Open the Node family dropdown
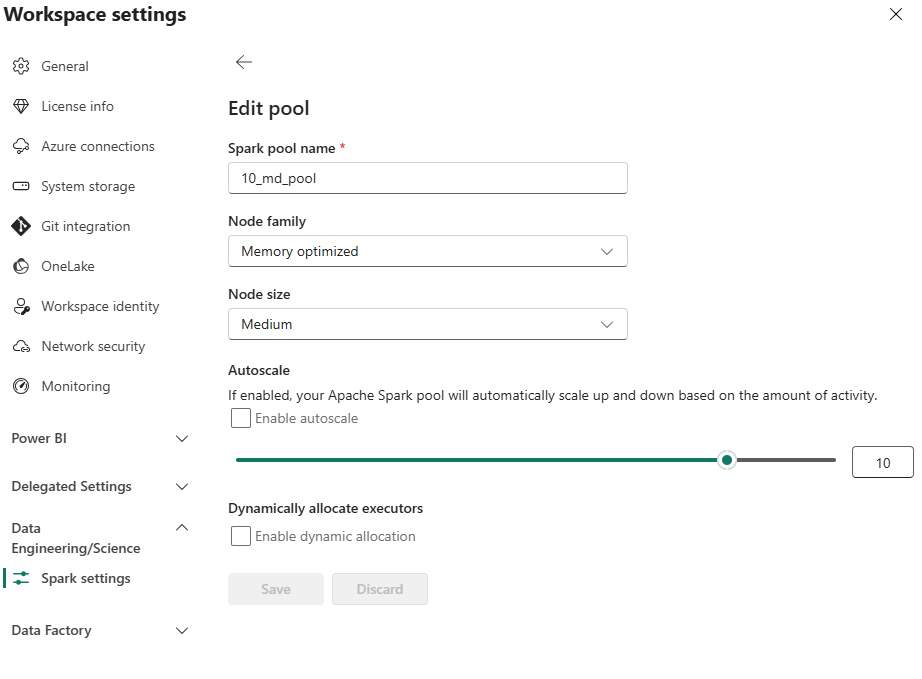Screen dimensions: 922x679 point(427,251)
